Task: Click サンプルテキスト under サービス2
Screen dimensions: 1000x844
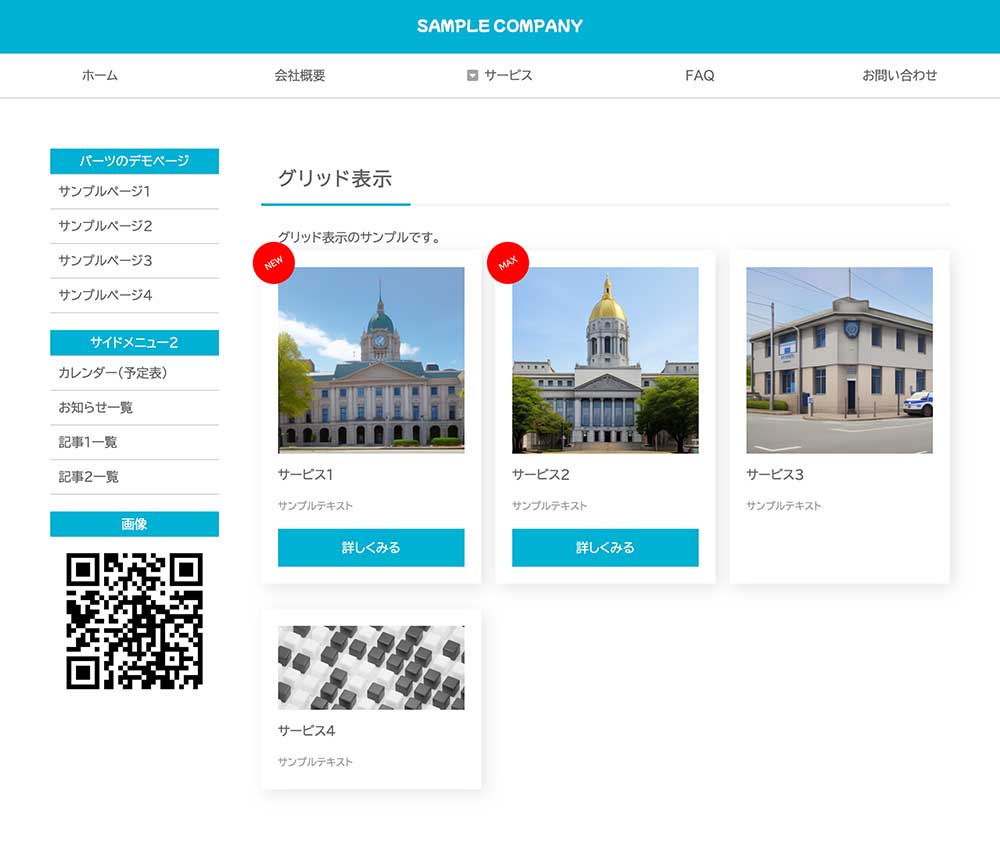Action: [549, 506]
